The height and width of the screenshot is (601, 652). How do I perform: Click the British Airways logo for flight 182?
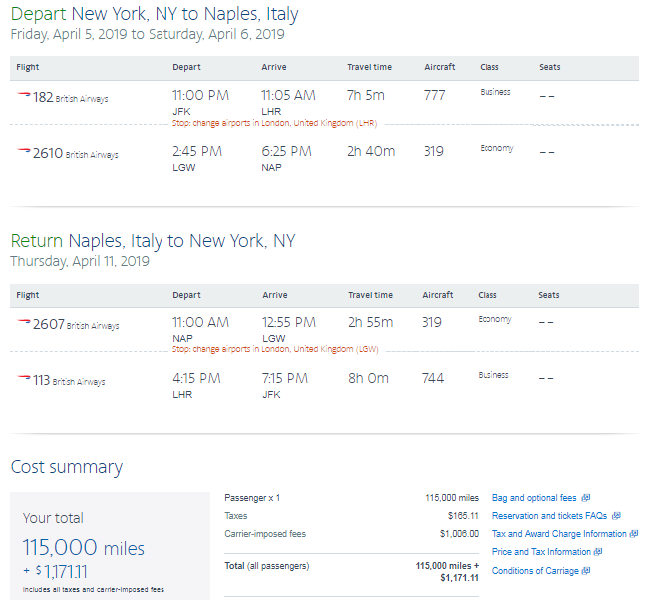point(24,97)
